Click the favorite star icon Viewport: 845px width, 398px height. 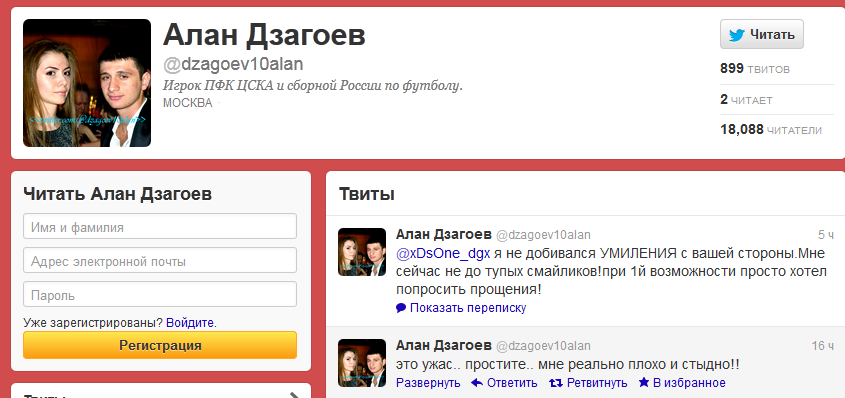tap(644, 382)
